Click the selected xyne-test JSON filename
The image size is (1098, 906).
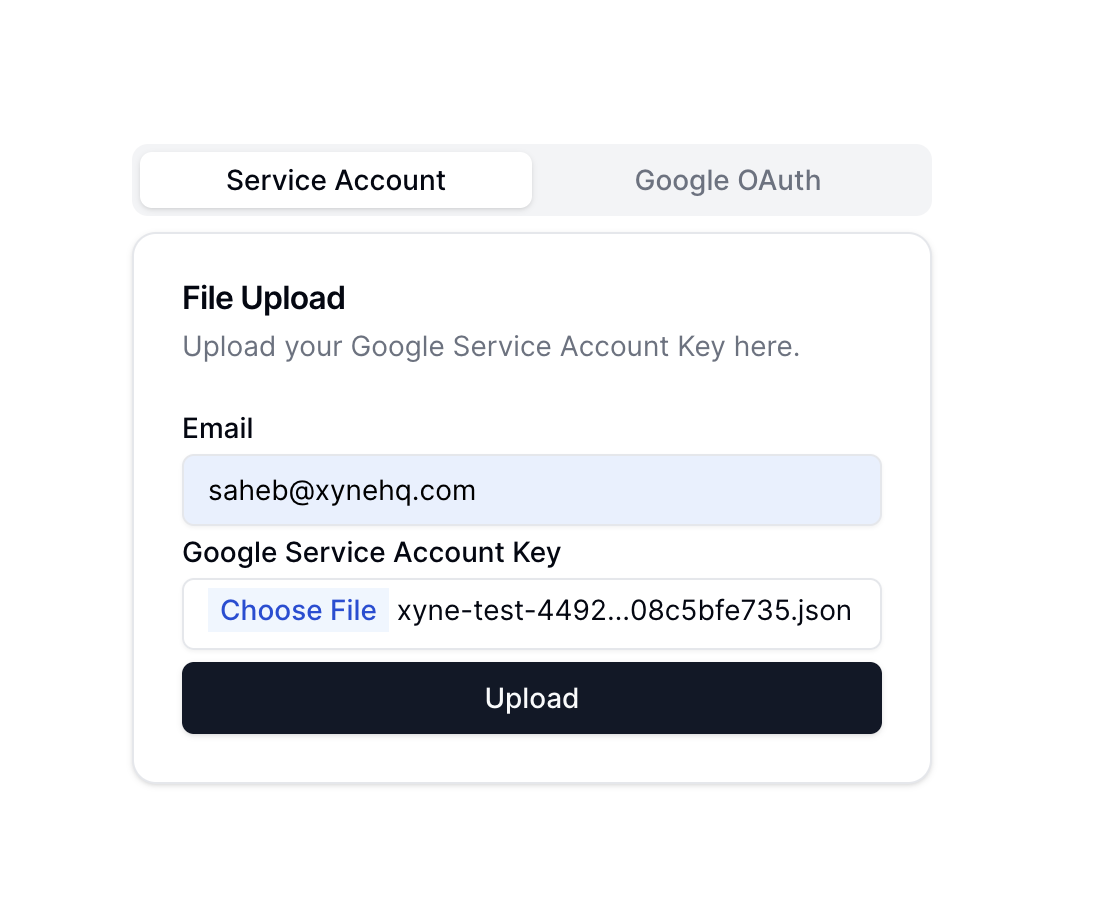tap(624, 611)
